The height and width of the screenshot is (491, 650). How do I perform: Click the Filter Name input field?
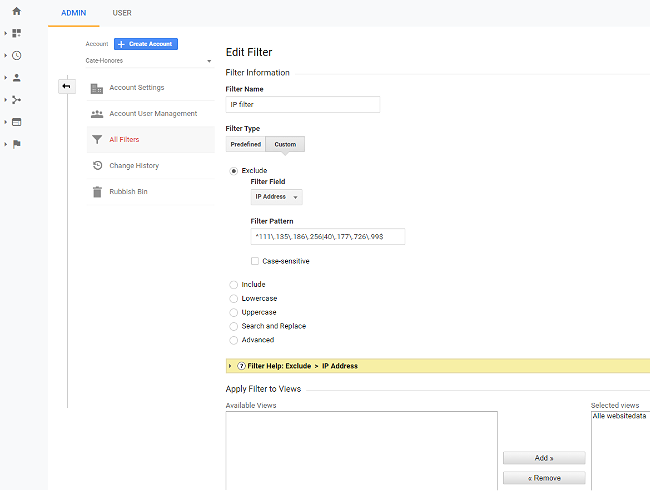[303, 105]
